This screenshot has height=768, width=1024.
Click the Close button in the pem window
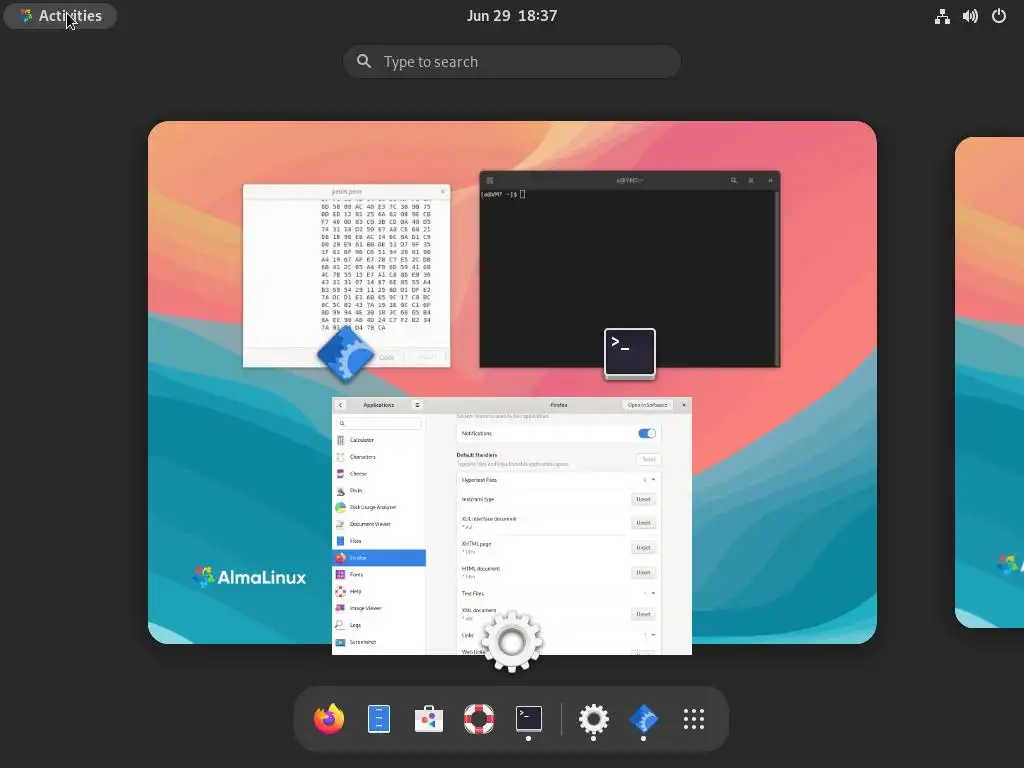pyautogui.click(x=387, y=357)
